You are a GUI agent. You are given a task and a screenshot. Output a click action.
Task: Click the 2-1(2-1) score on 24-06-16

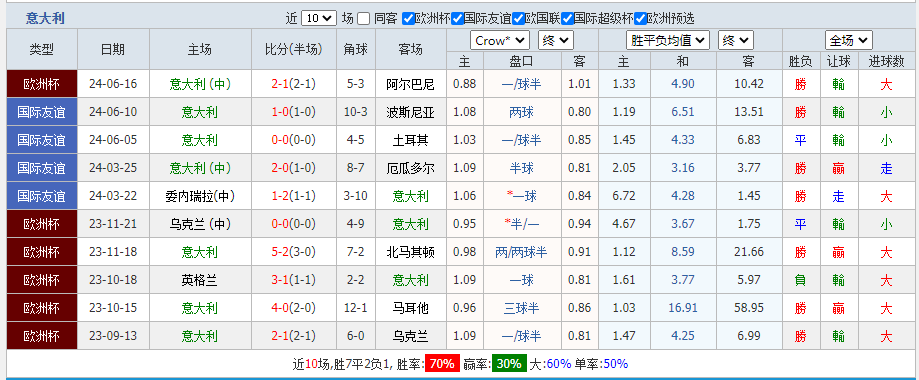(x=293, y=84)
